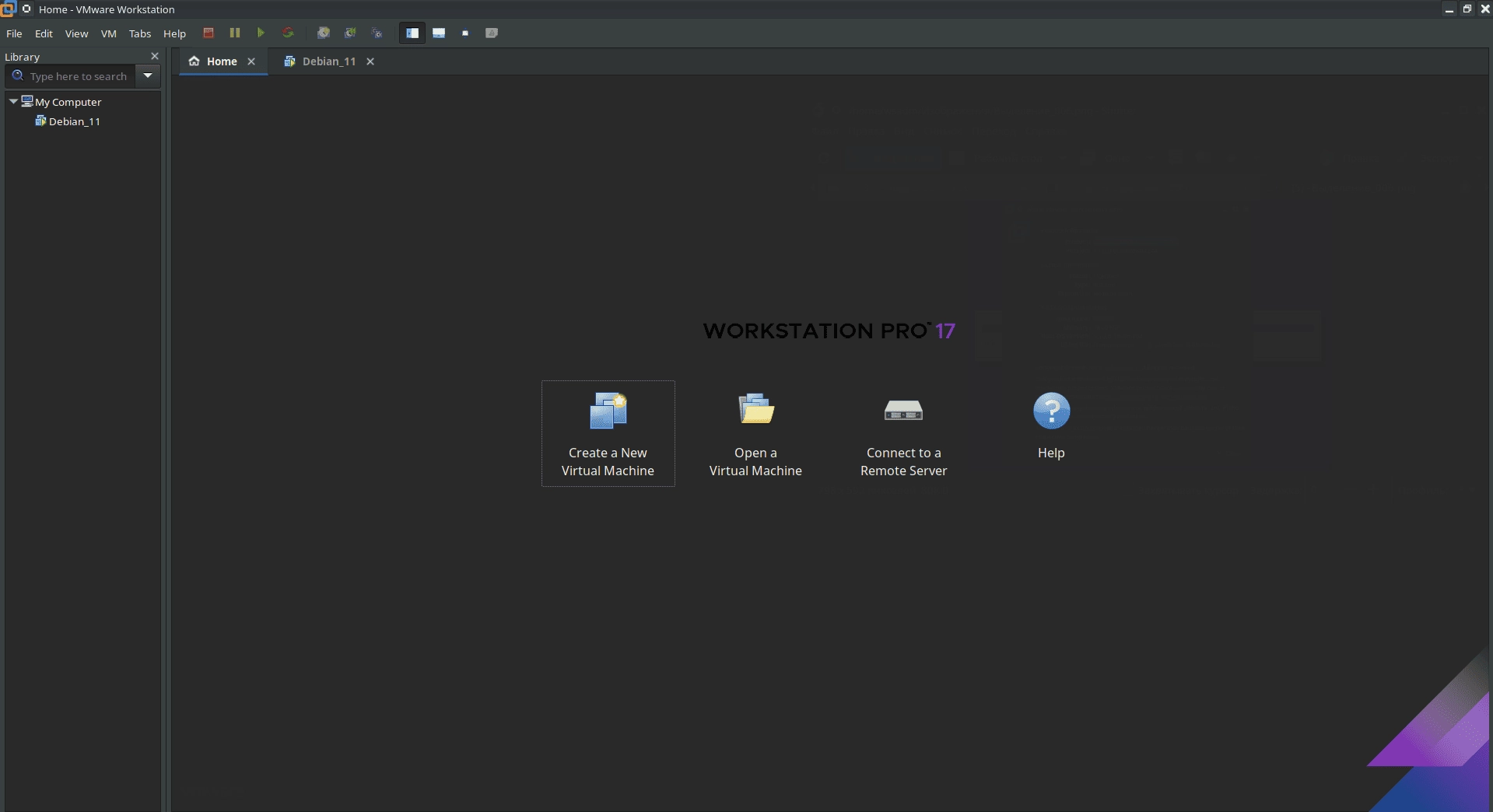This screenshot has height=812, width=1493.
Task: Click the search magnifier icon in Library
Action: pyautogui.click(x=18, y=75)
